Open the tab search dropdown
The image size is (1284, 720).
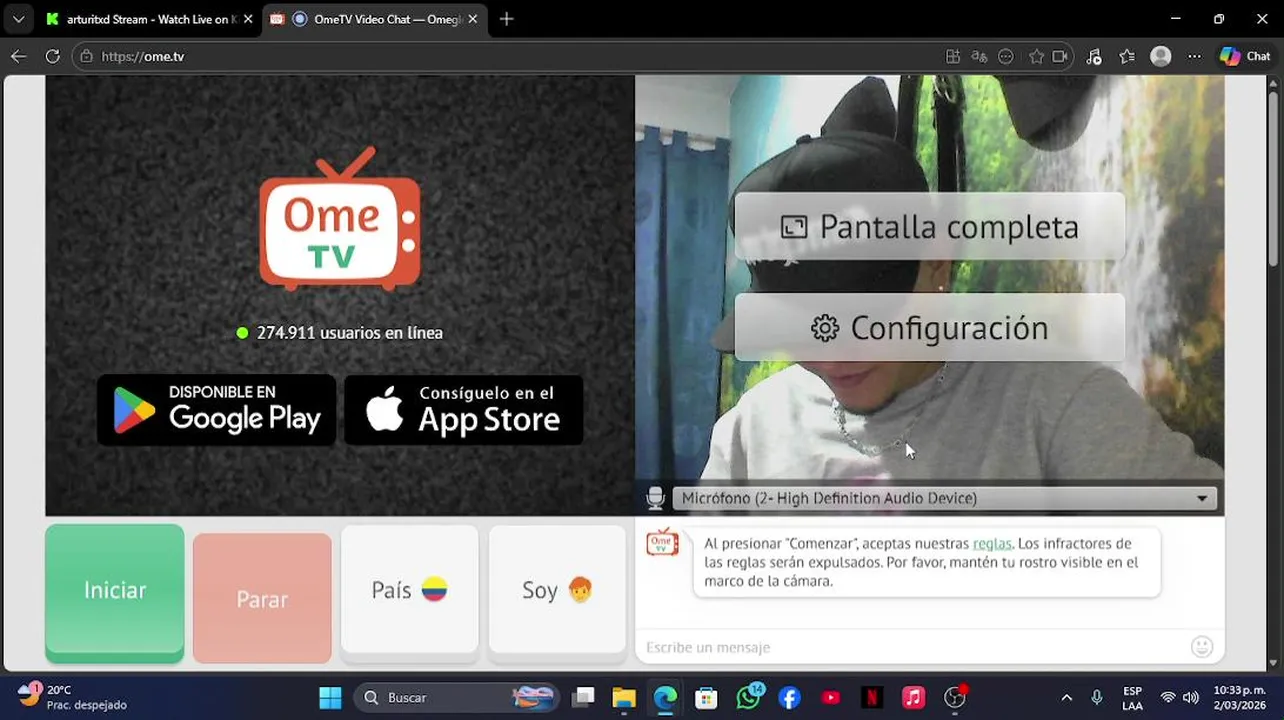coord(18,19)
